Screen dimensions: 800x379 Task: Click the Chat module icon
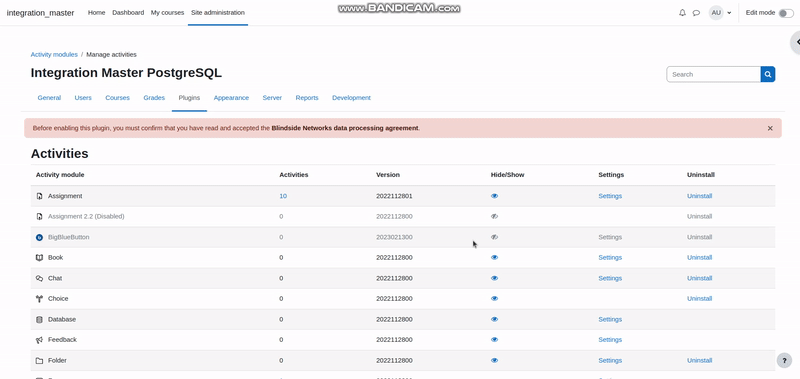point(39,279)
